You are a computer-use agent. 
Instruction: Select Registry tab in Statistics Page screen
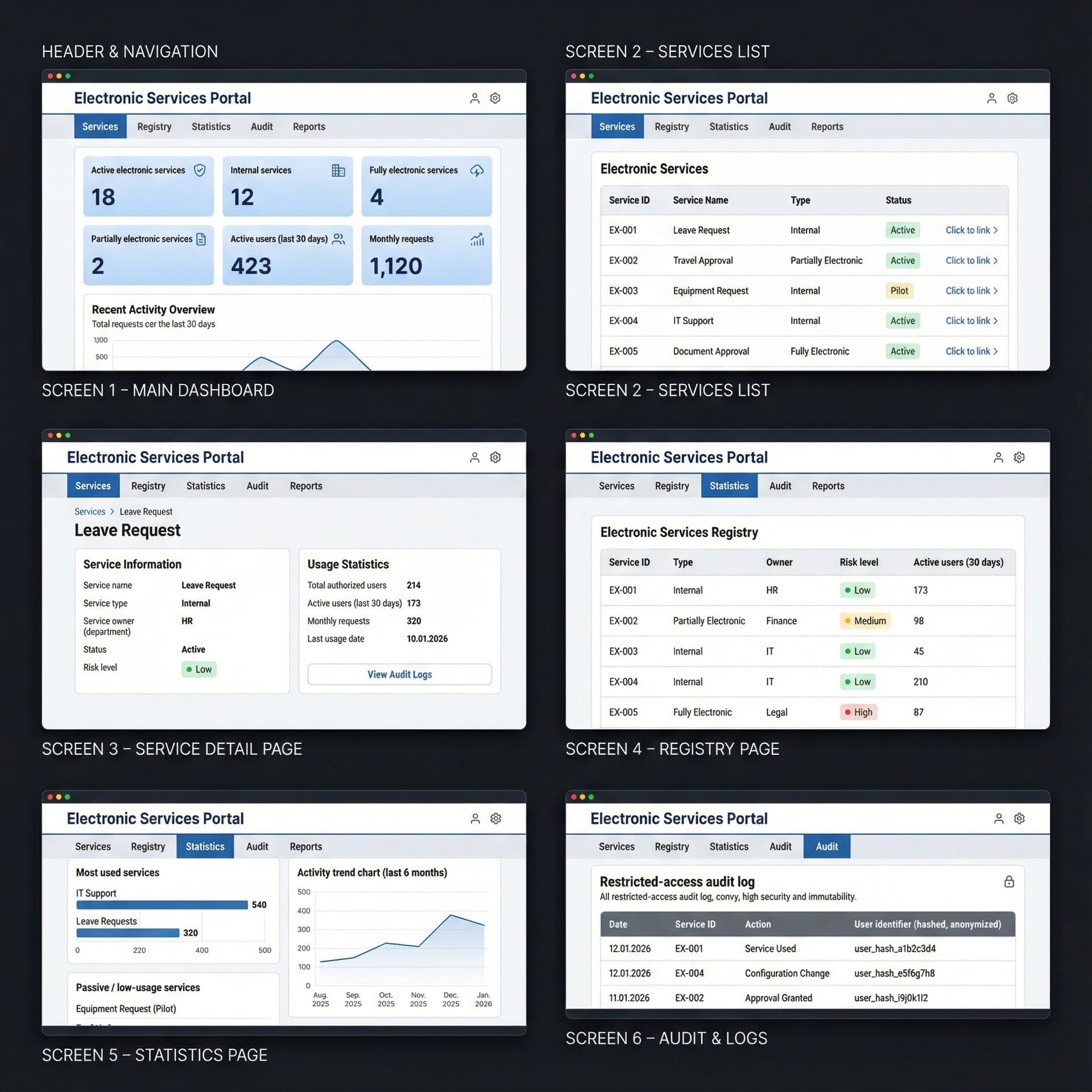148,846
